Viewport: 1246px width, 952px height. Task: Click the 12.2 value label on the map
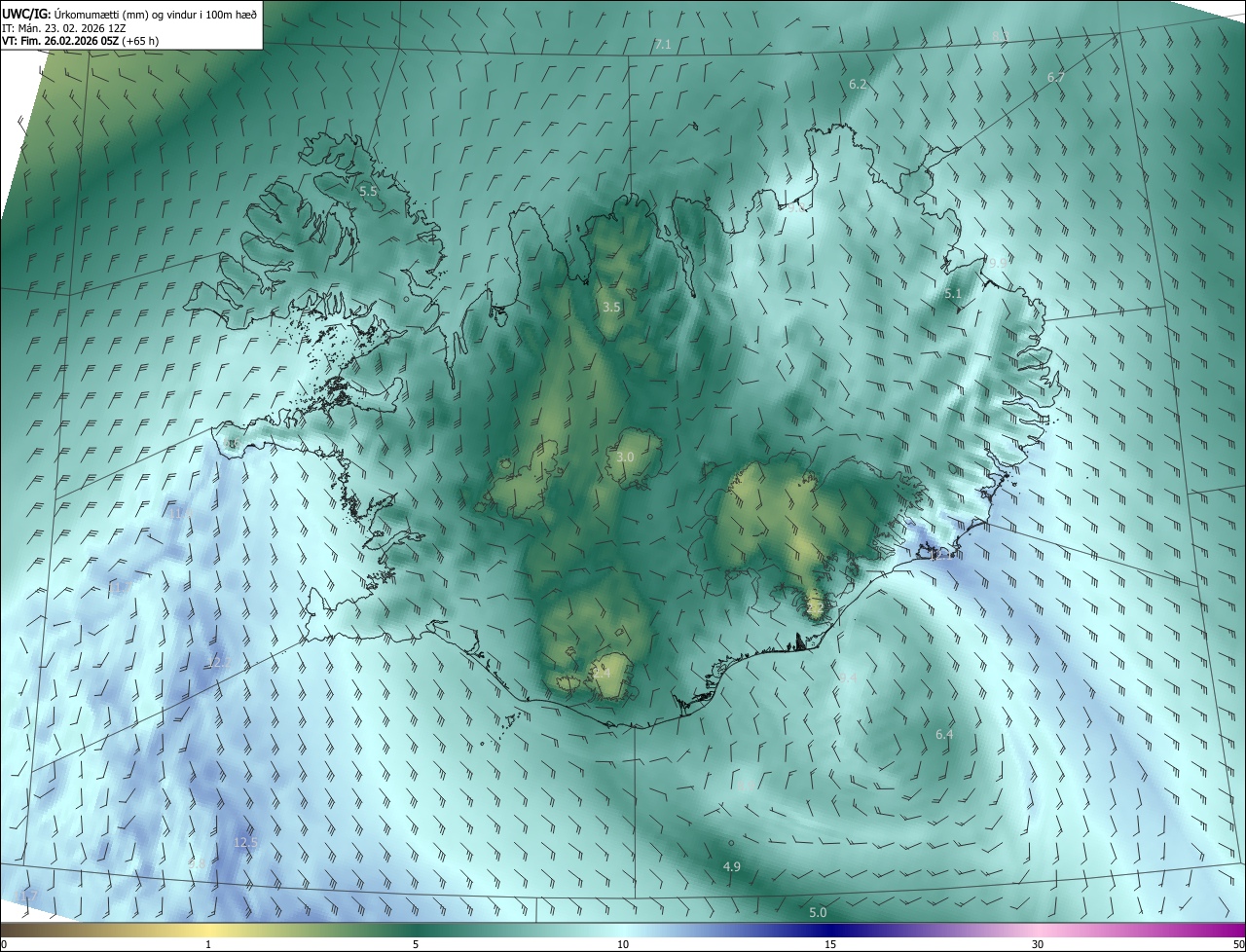[x=220, y=662]
